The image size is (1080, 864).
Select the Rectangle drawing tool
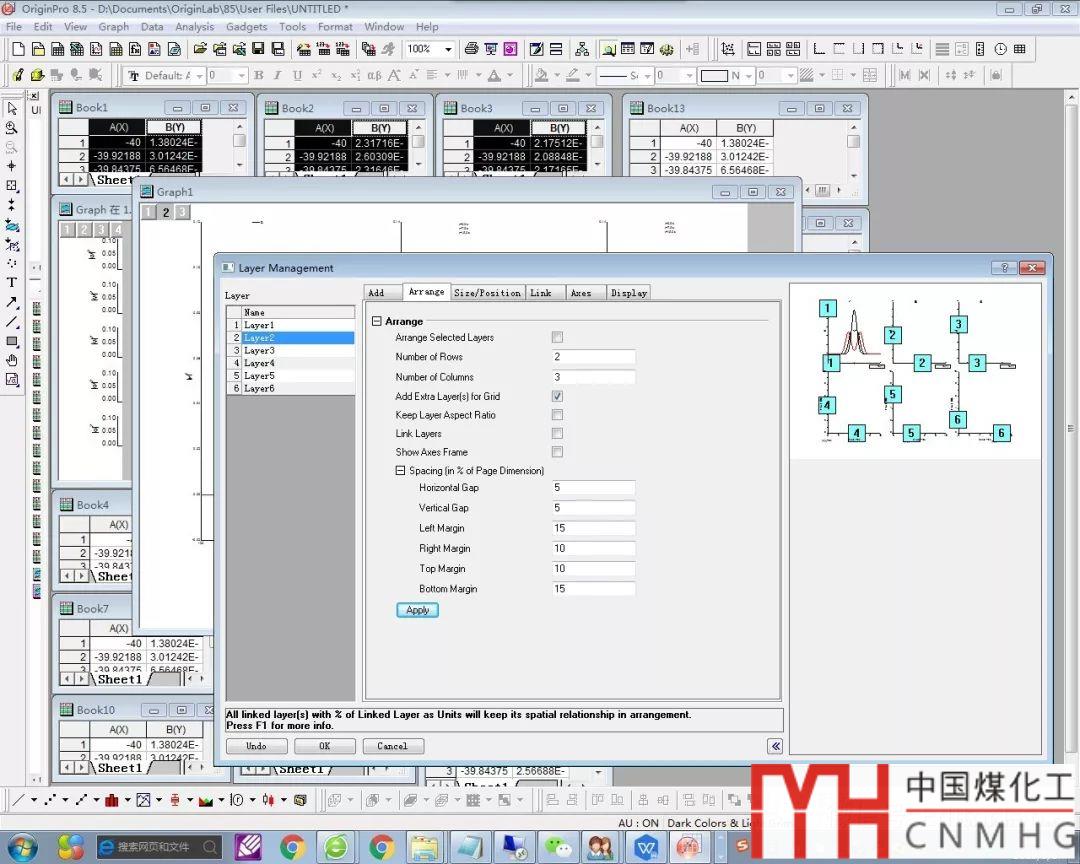12,341
